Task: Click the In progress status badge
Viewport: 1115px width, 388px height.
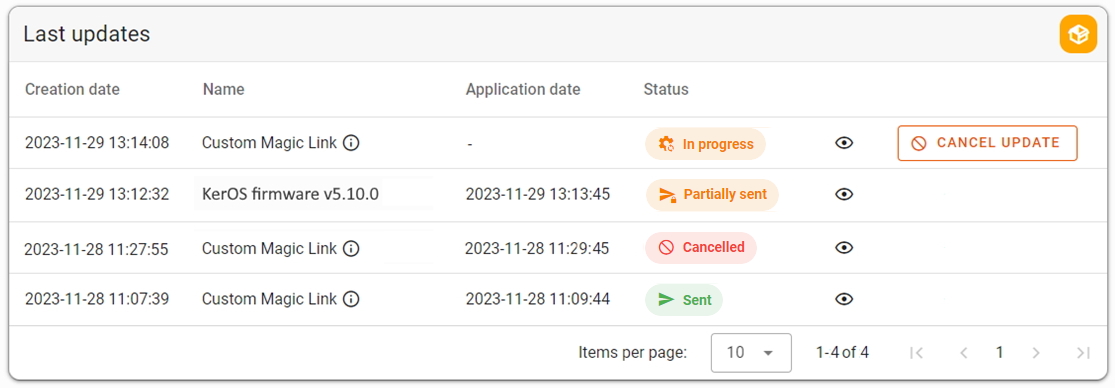Action: [x=705, y=144]
